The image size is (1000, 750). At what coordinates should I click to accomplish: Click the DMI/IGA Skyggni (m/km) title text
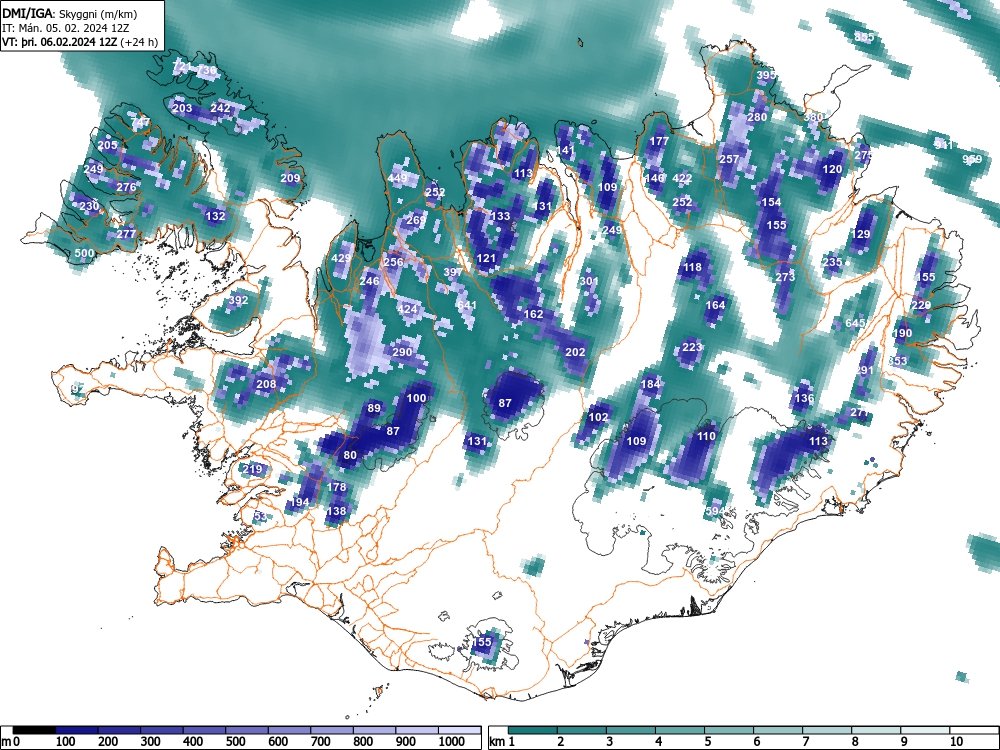tap(70, 13)
